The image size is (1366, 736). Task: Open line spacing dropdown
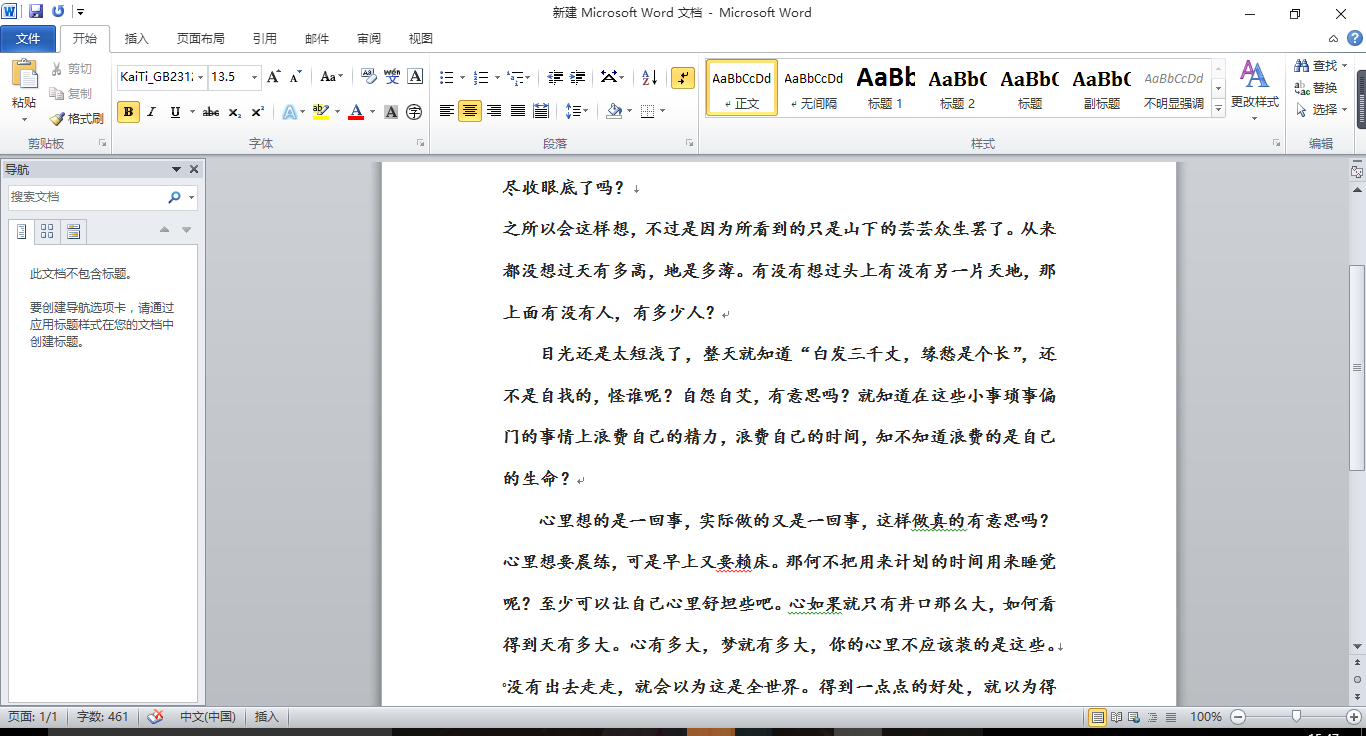click(577, 111)
